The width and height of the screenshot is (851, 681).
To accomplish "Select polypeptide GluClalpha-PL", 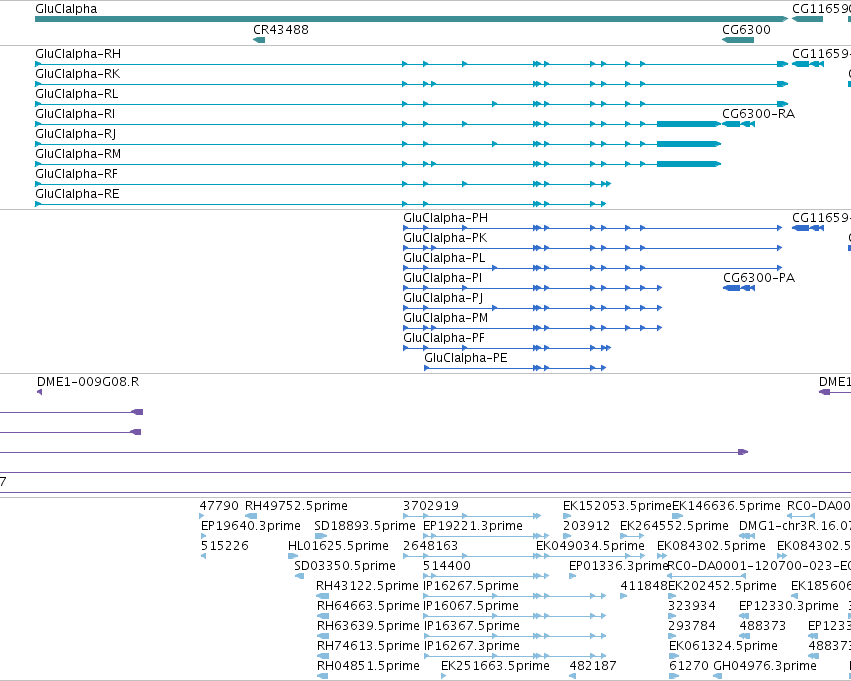I will (444, 258).
